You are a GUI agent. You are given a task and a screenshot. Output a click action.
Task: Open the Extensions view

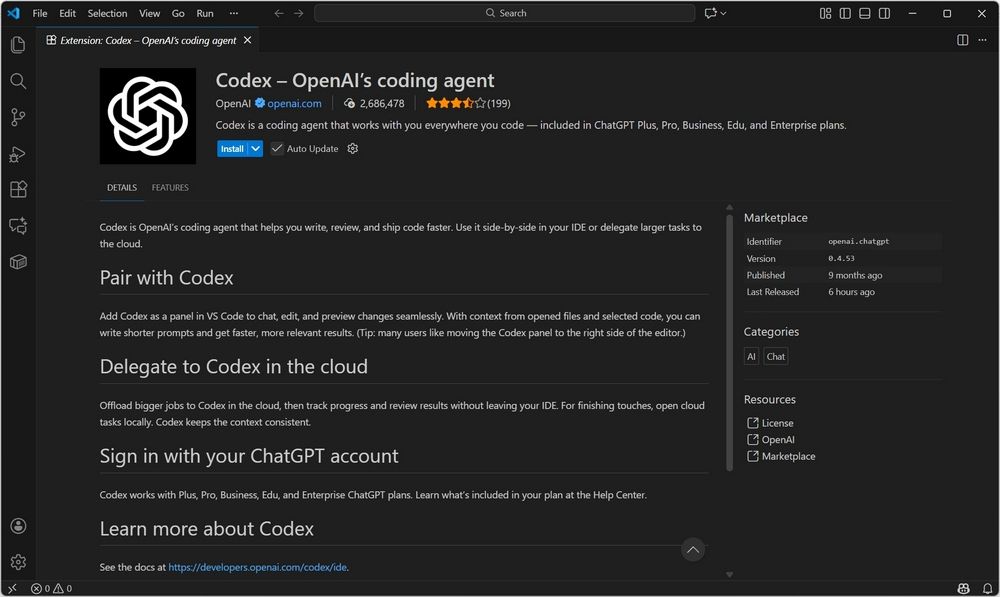click(x=17, y=189)
